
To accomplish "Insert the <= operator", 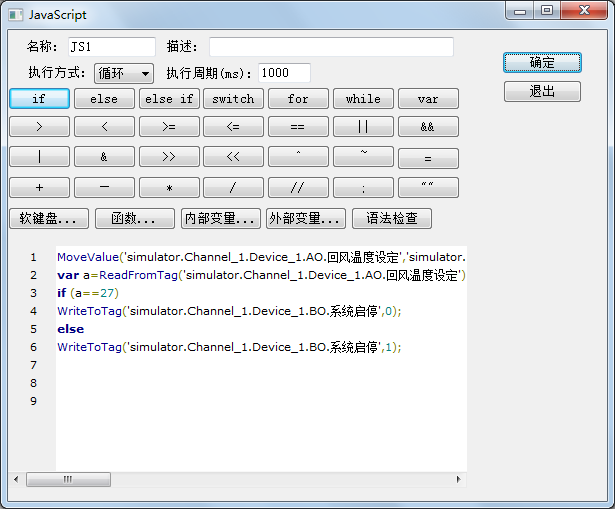I will [233, 127].
